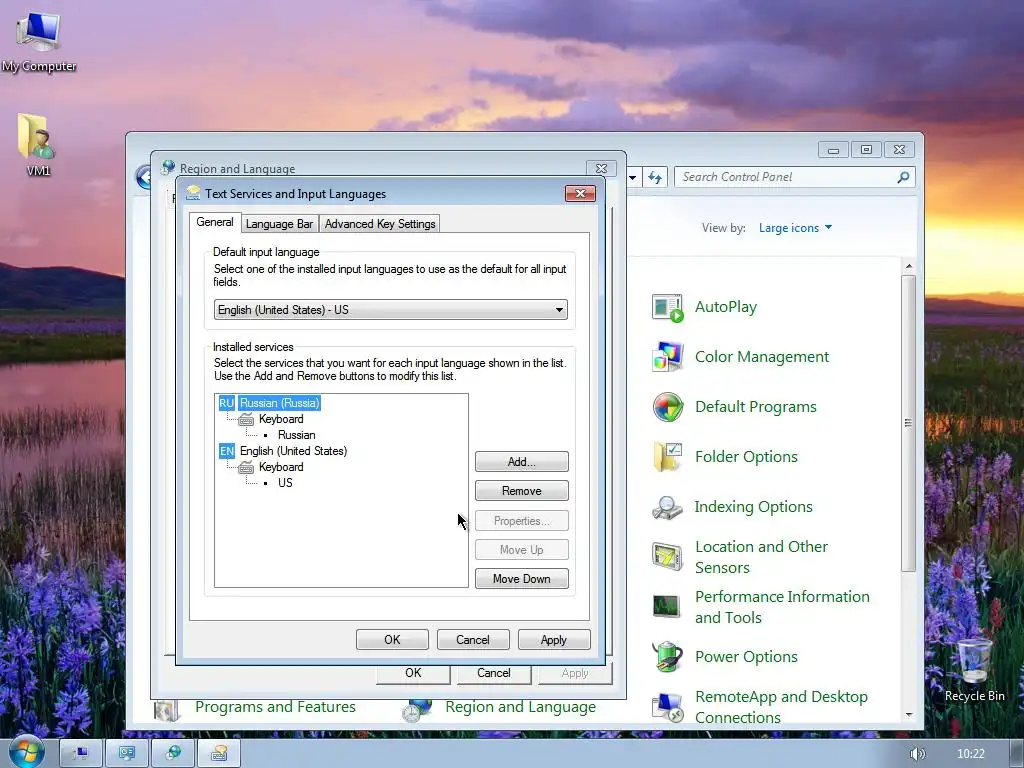Click the scrollbar down arrow in Control Panel
The width and height of the screenshot is (1024, 768).
click(x=908, y=715)
